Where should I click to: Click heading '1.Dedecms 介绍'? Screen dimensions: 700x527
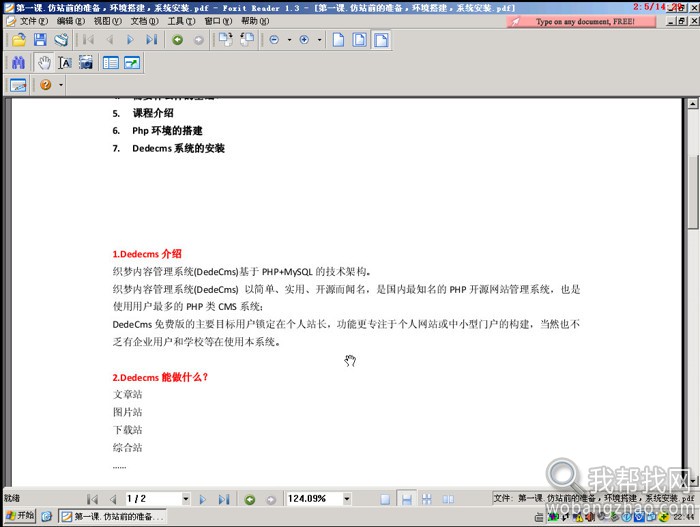coord(147,254)
